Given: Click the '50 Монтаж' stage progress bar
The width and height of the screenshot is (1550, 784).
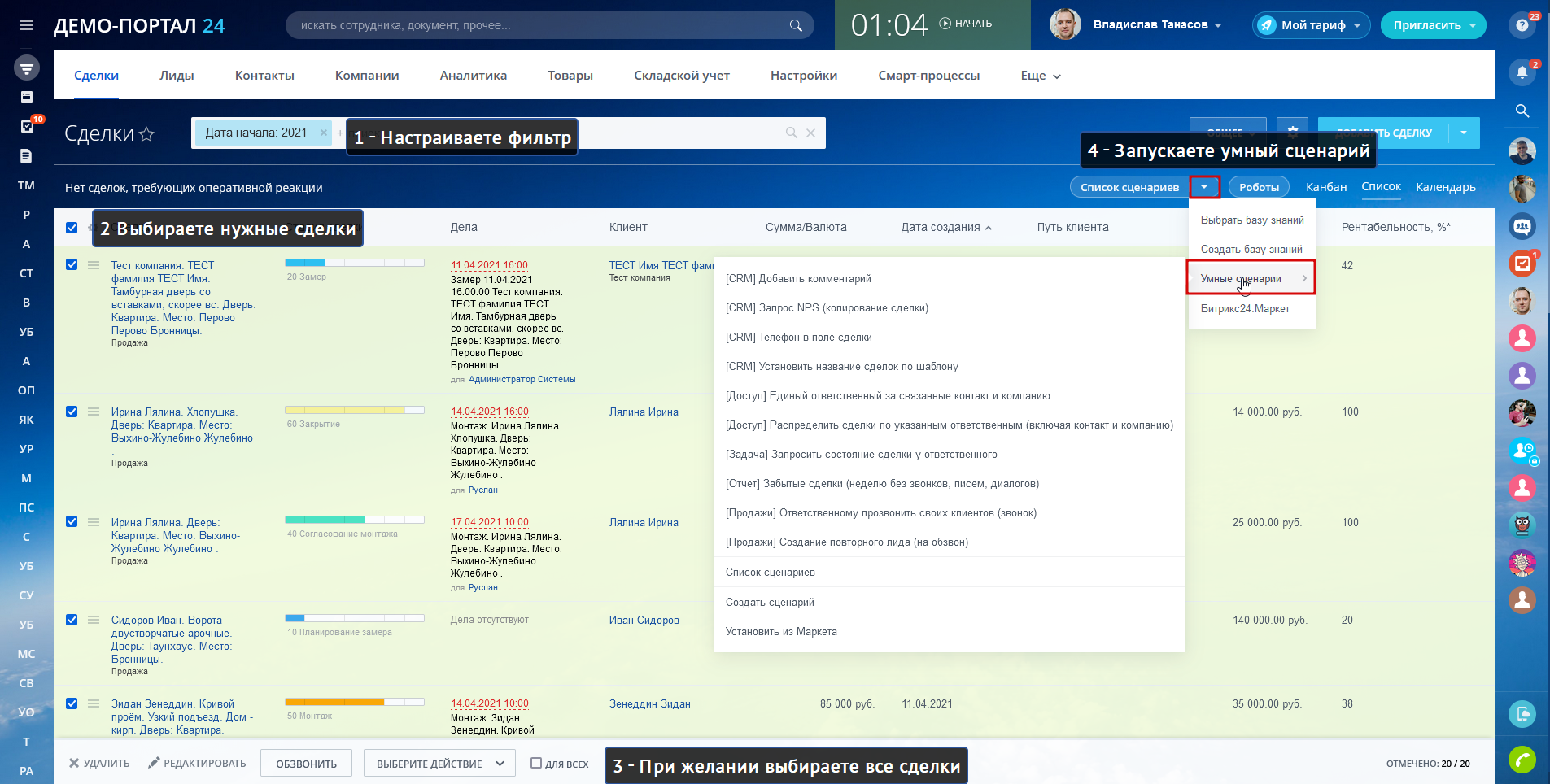Looking at the screenshot, I should [355, 702].
